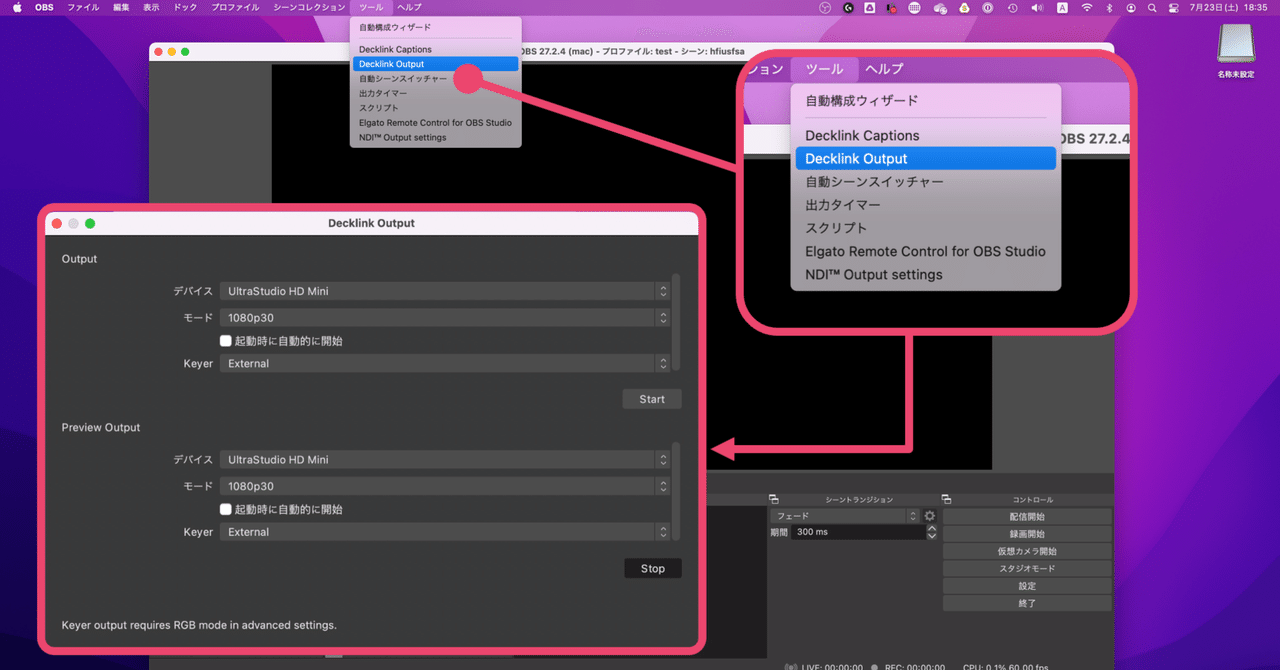Click the REC: 00:00:00 status text
1280x670 pixels.
pos(914,666)
